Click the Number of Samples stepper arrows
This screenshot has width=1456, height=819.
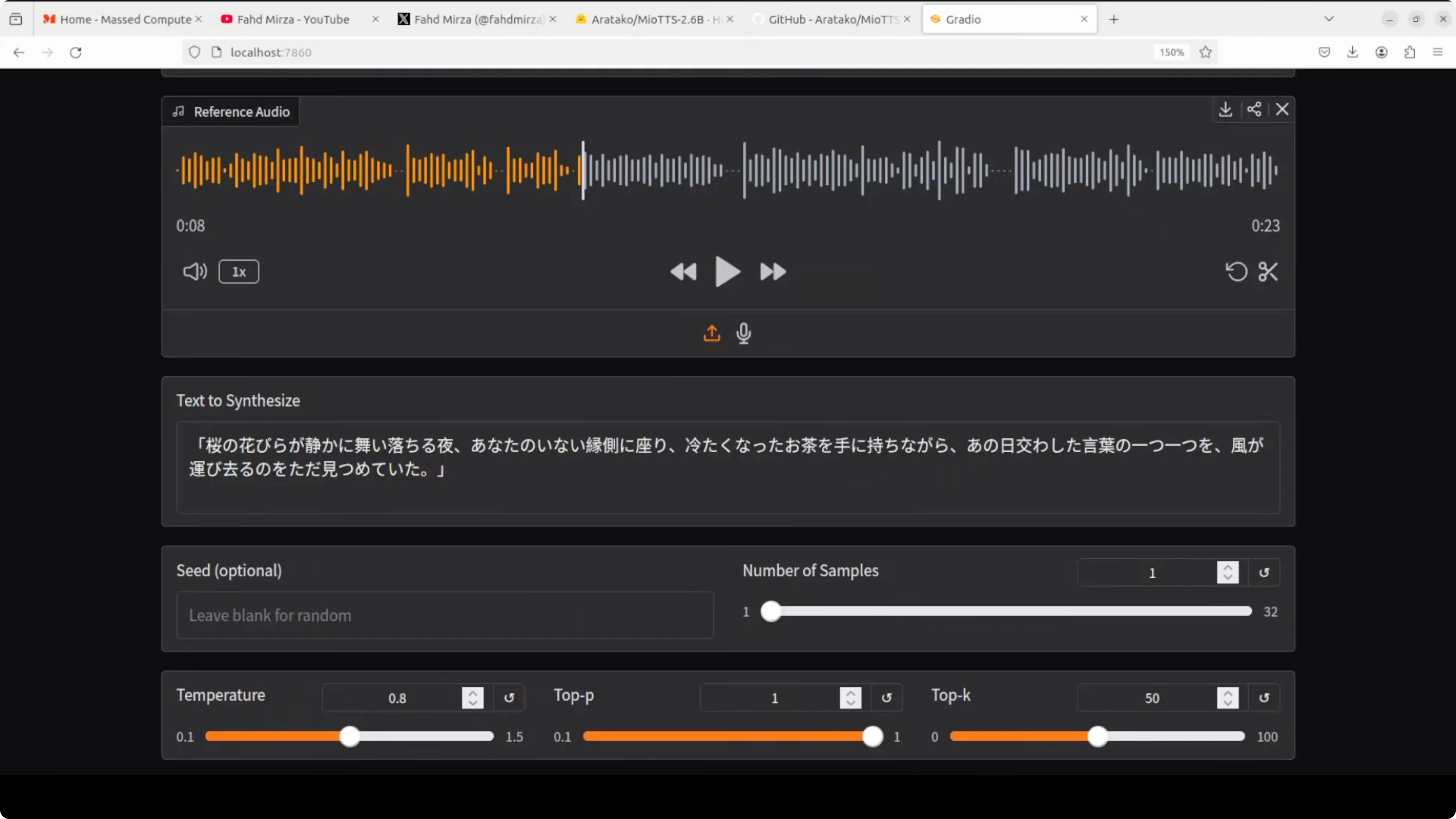pos(1228,573)
